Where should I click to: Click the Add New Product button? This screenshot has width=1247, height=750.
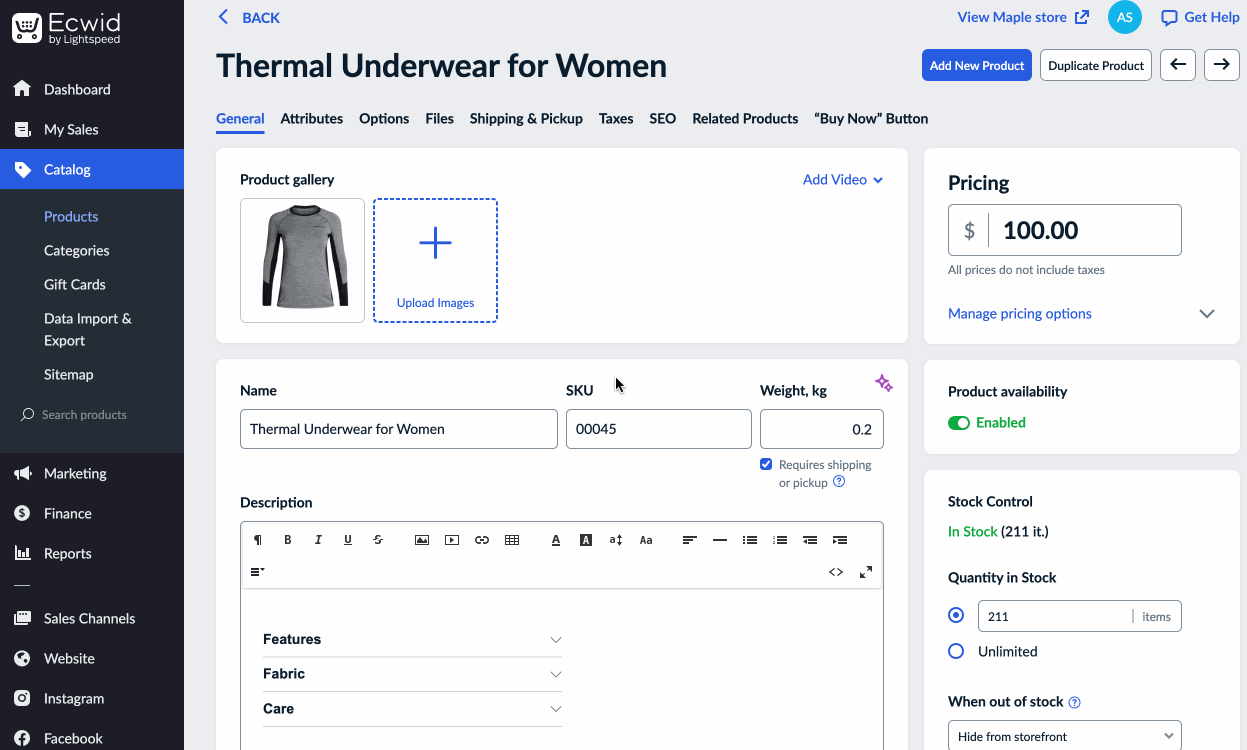tap(977, 66)
